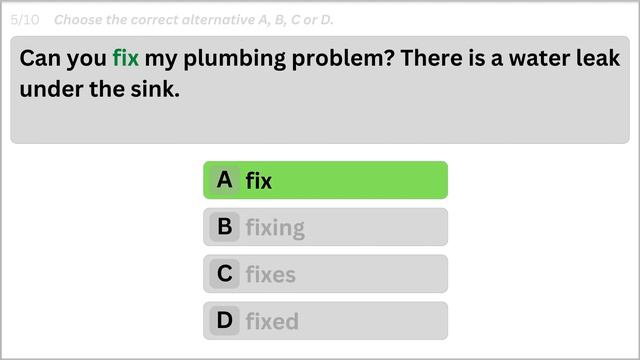The width and height of the screenshot is (640, 360).
Task: Click the green 'fix' word in sentence
Action: 126,58
